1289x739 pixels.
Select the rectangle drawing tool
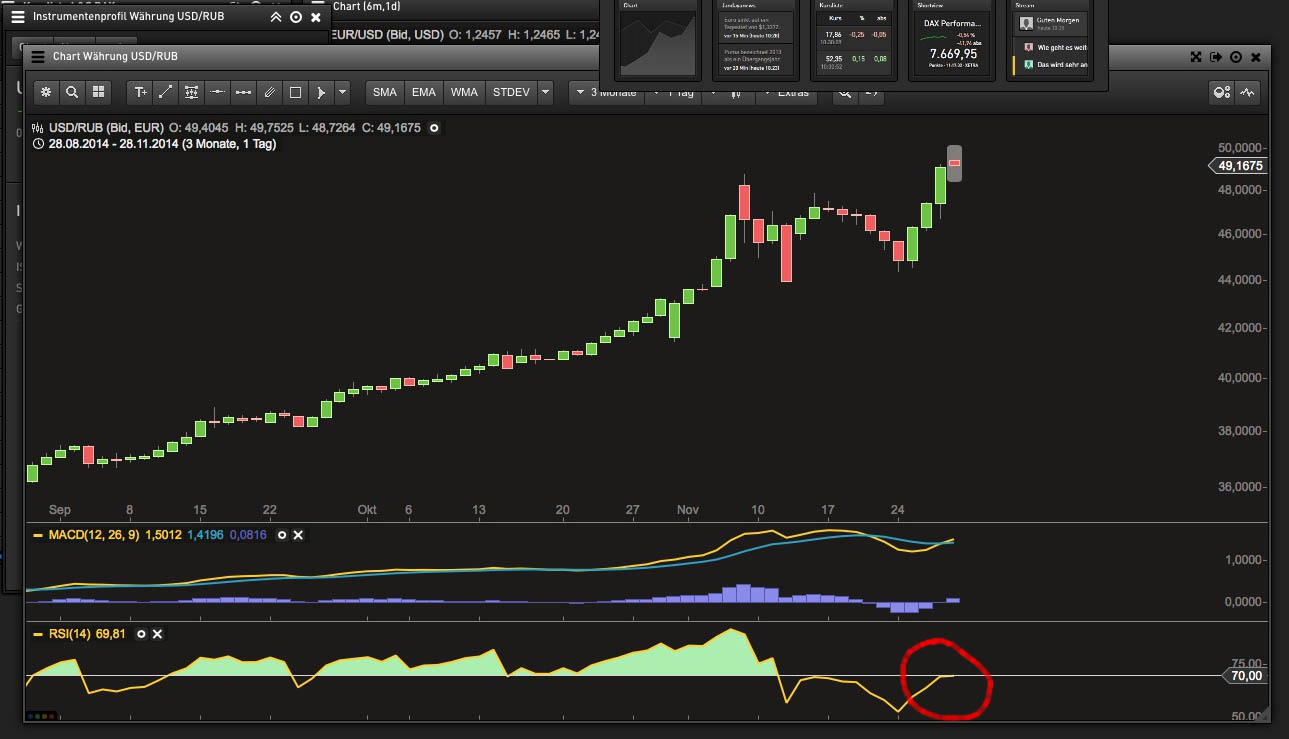pos(295,92)
